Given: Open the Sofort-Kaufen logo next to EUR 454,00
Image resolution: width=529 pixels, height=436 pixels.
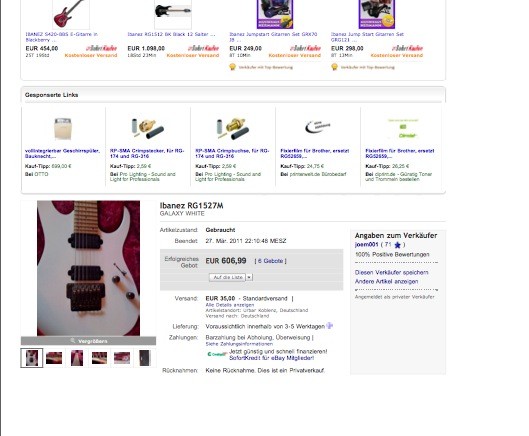Looking at the screenshot, I should point(101,48).
